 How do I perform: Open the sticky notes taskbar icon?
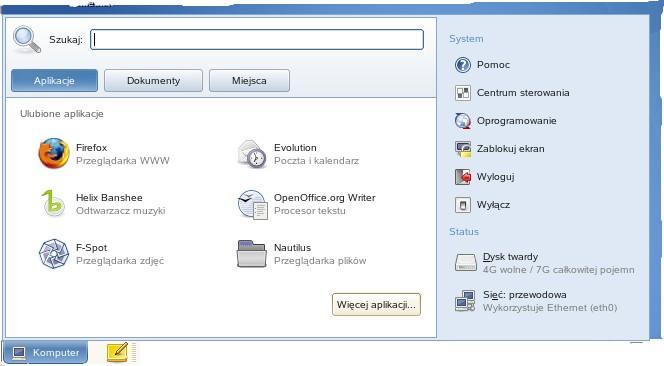coord(118,352)
